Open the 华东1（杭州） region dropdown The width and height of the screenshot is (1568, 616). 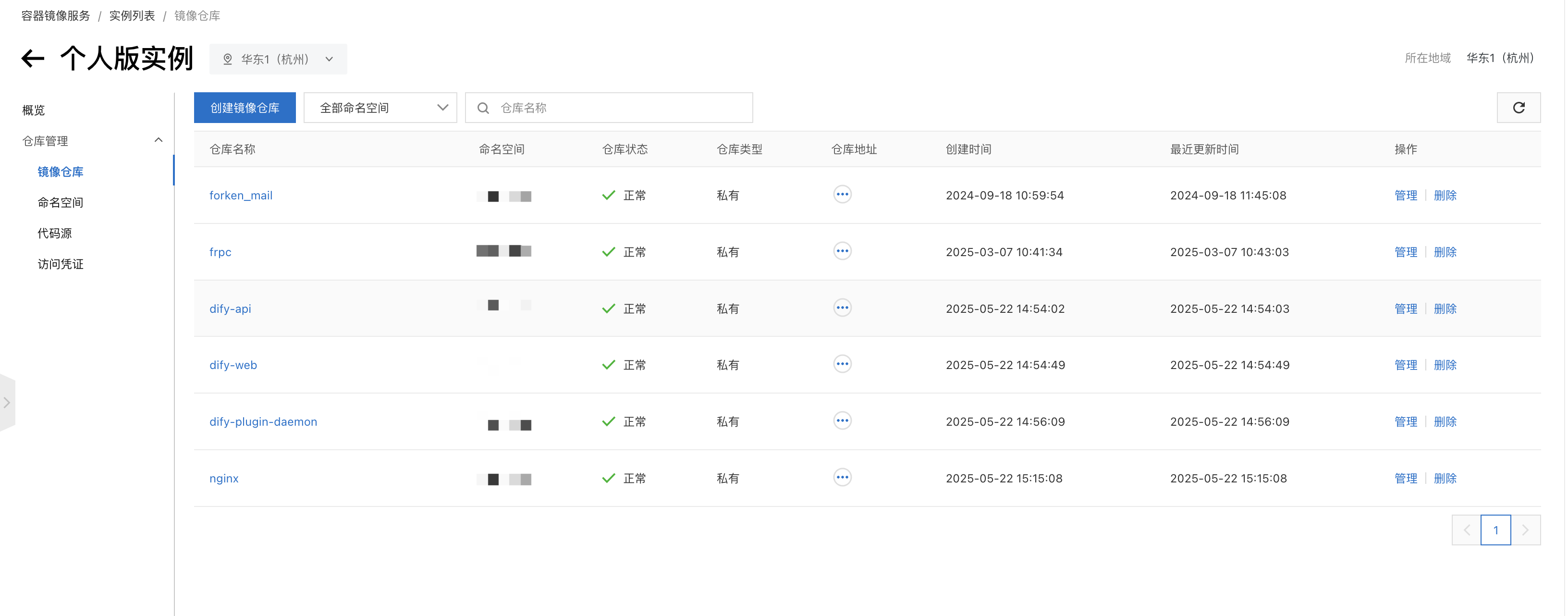278,59
